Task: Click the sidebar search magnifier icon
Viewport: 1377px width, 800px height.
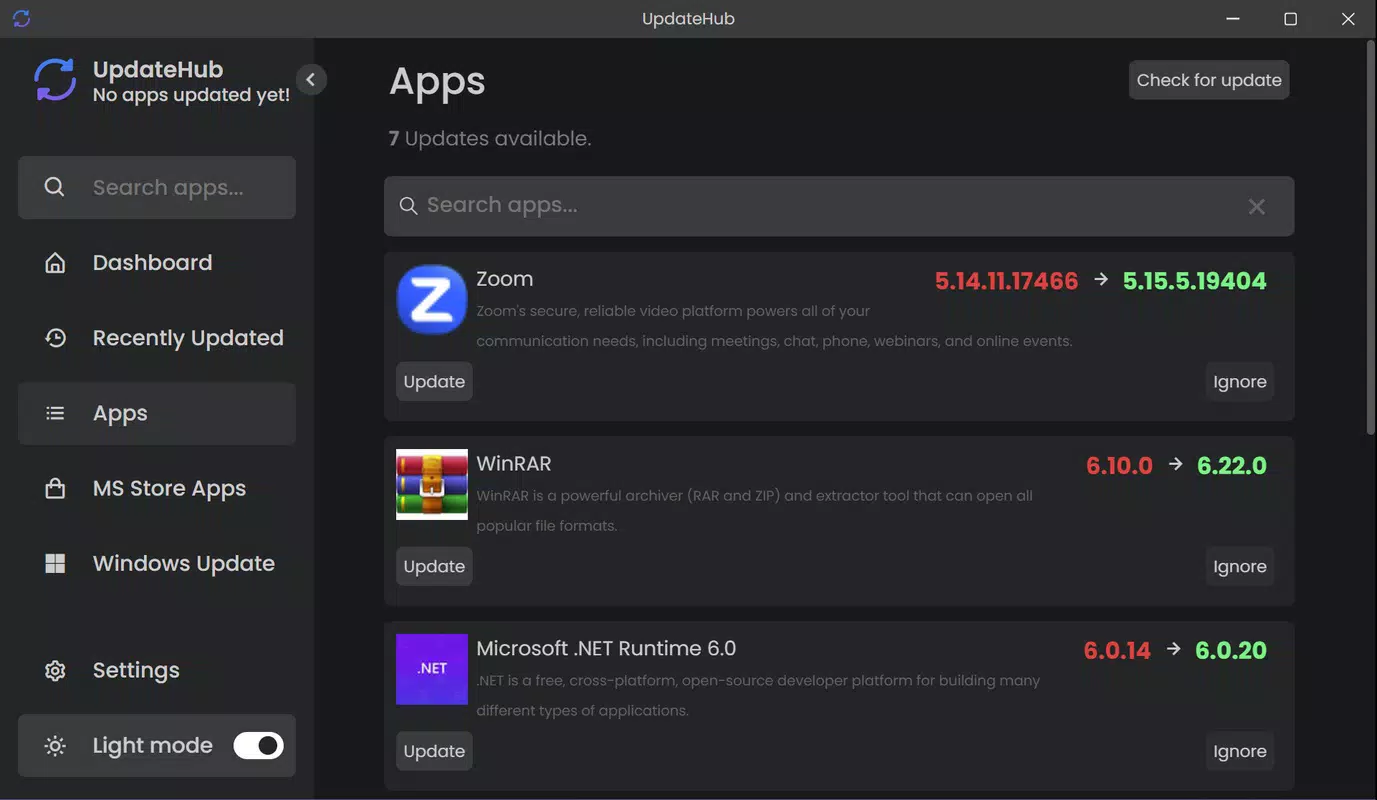Action: pos(55,187)
